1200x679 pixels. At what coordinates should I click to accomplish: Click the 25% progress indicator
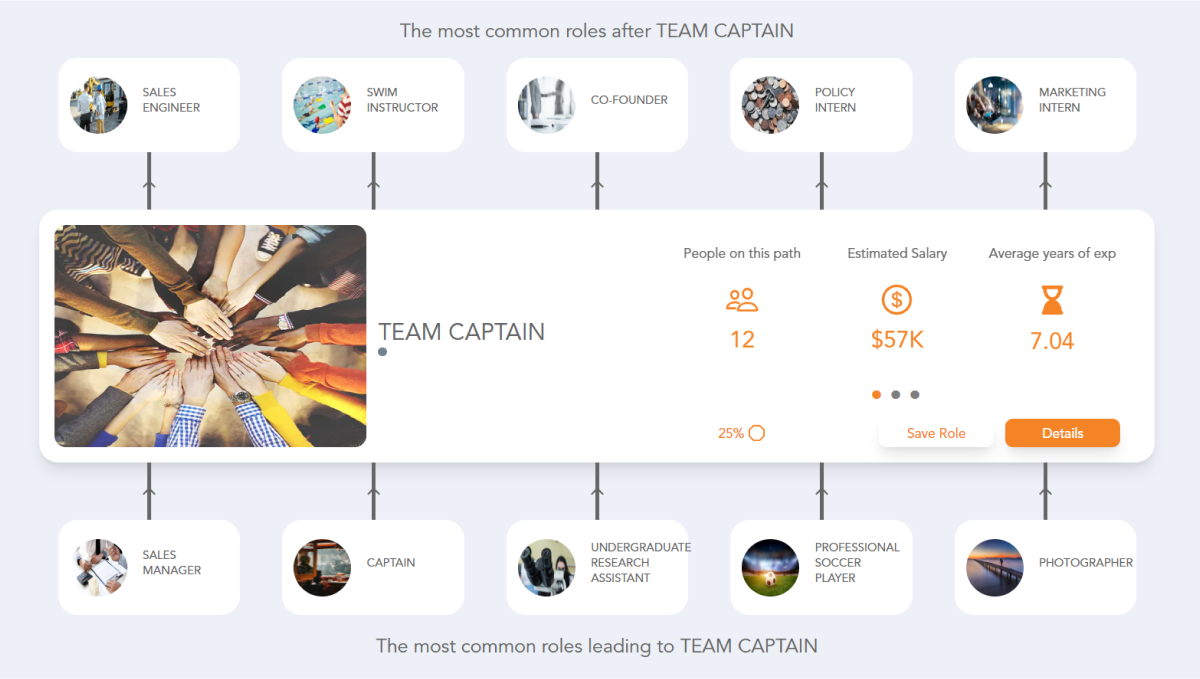(742, 433)
